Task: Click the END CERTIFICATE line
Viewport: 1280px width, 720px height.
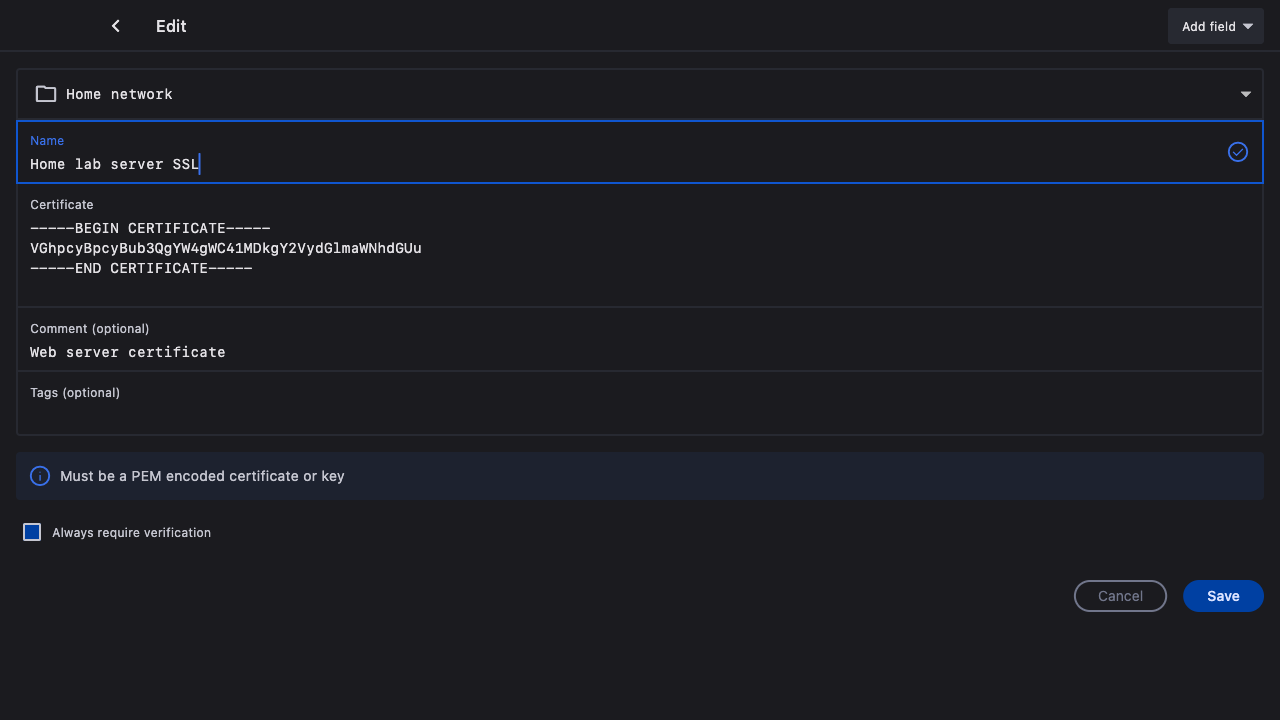Action: click(141, 268)
